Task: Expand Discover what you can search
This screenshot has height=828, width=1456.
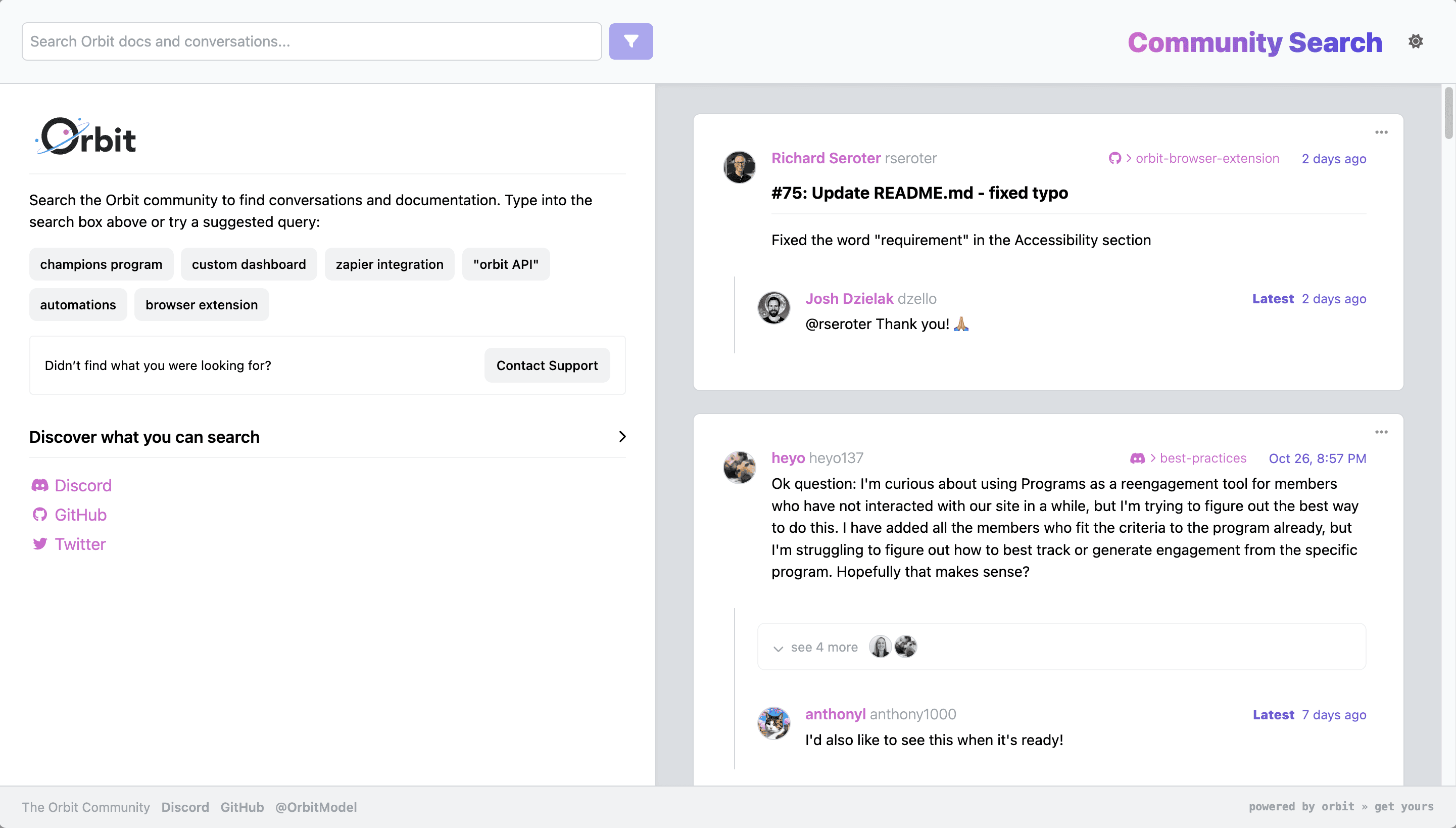Action: tap(327, 437)
